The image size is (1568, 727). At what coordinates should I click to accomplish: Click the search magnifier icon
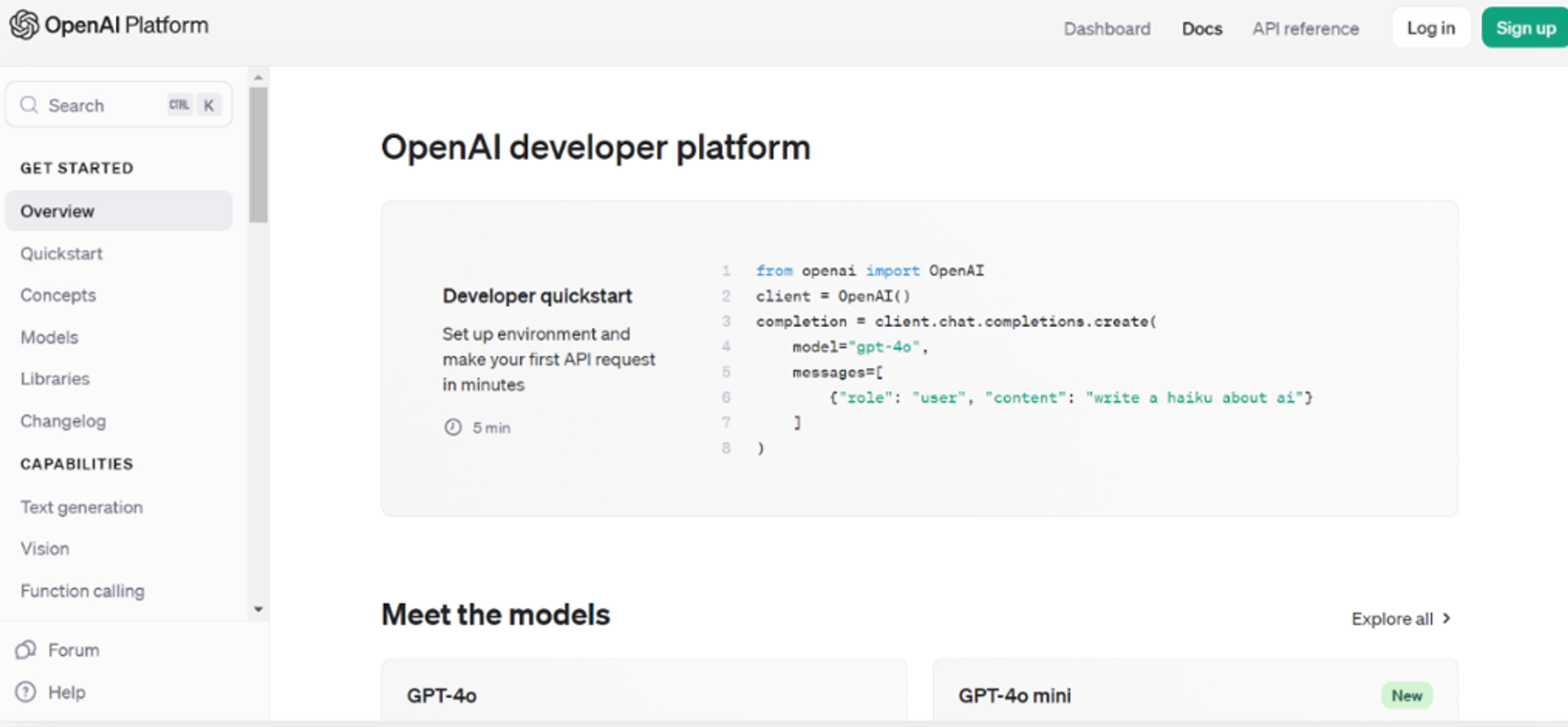click(29, 105)
